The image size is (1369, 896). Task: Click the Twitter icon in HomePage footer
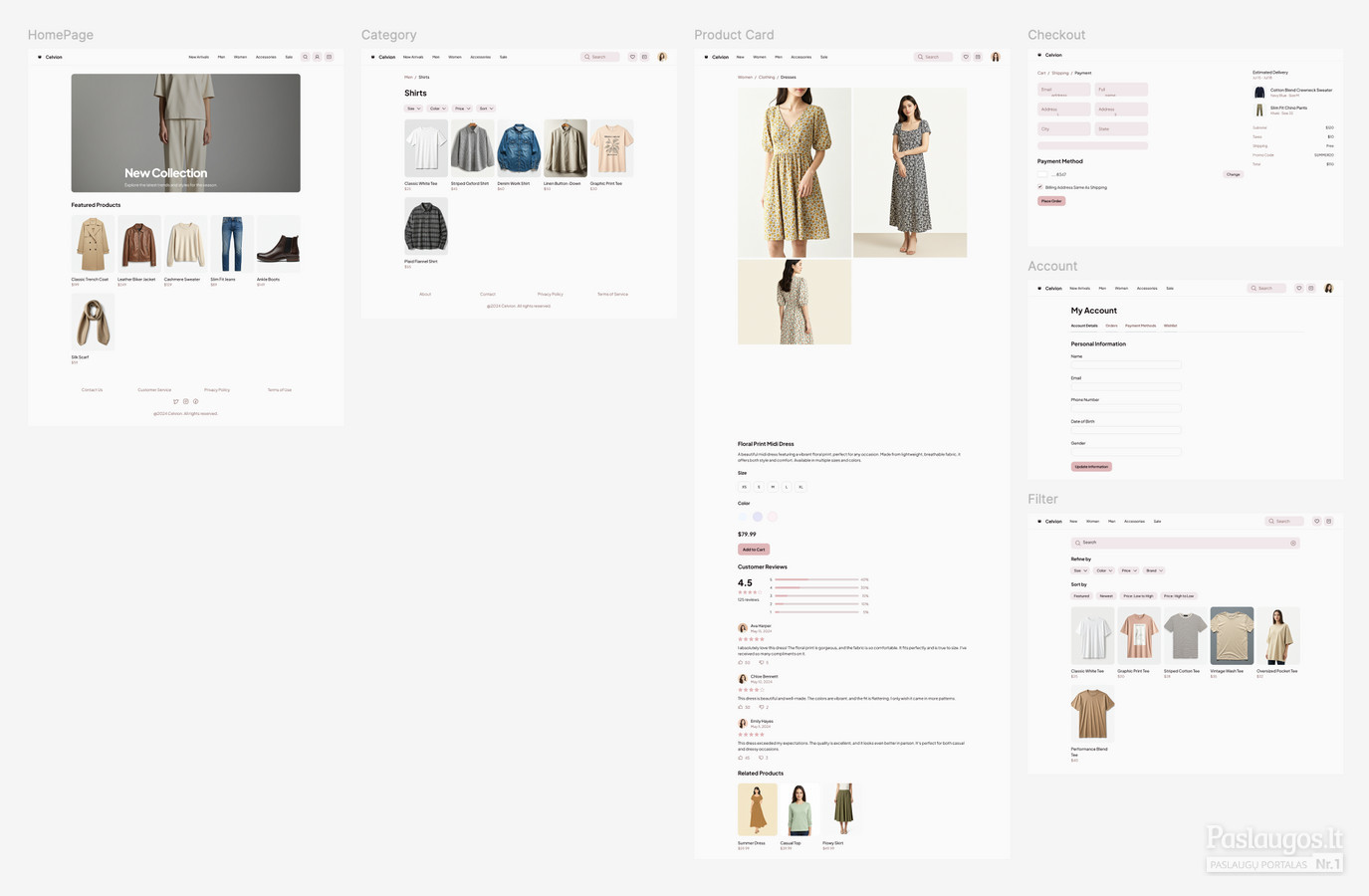coord(176,401)
